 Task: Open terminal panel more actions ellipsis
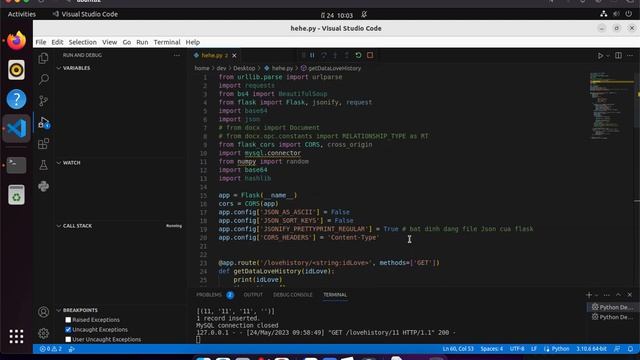(607, 295)
